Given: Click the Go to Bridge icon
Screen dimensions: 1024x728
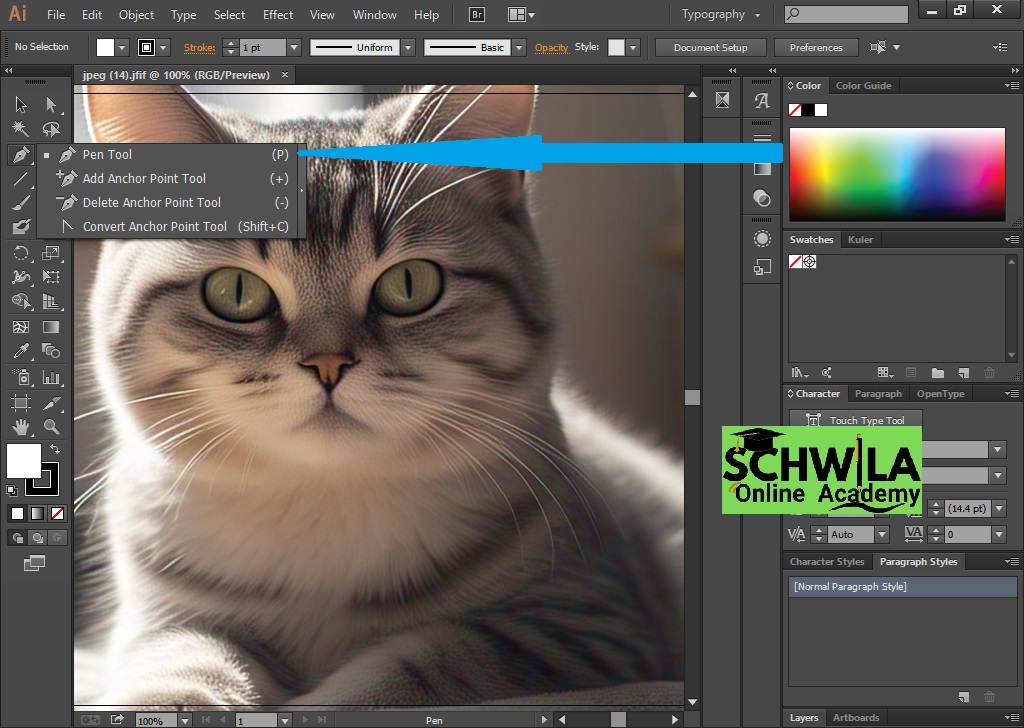Looking at the screenshot, I should point(477,14).
